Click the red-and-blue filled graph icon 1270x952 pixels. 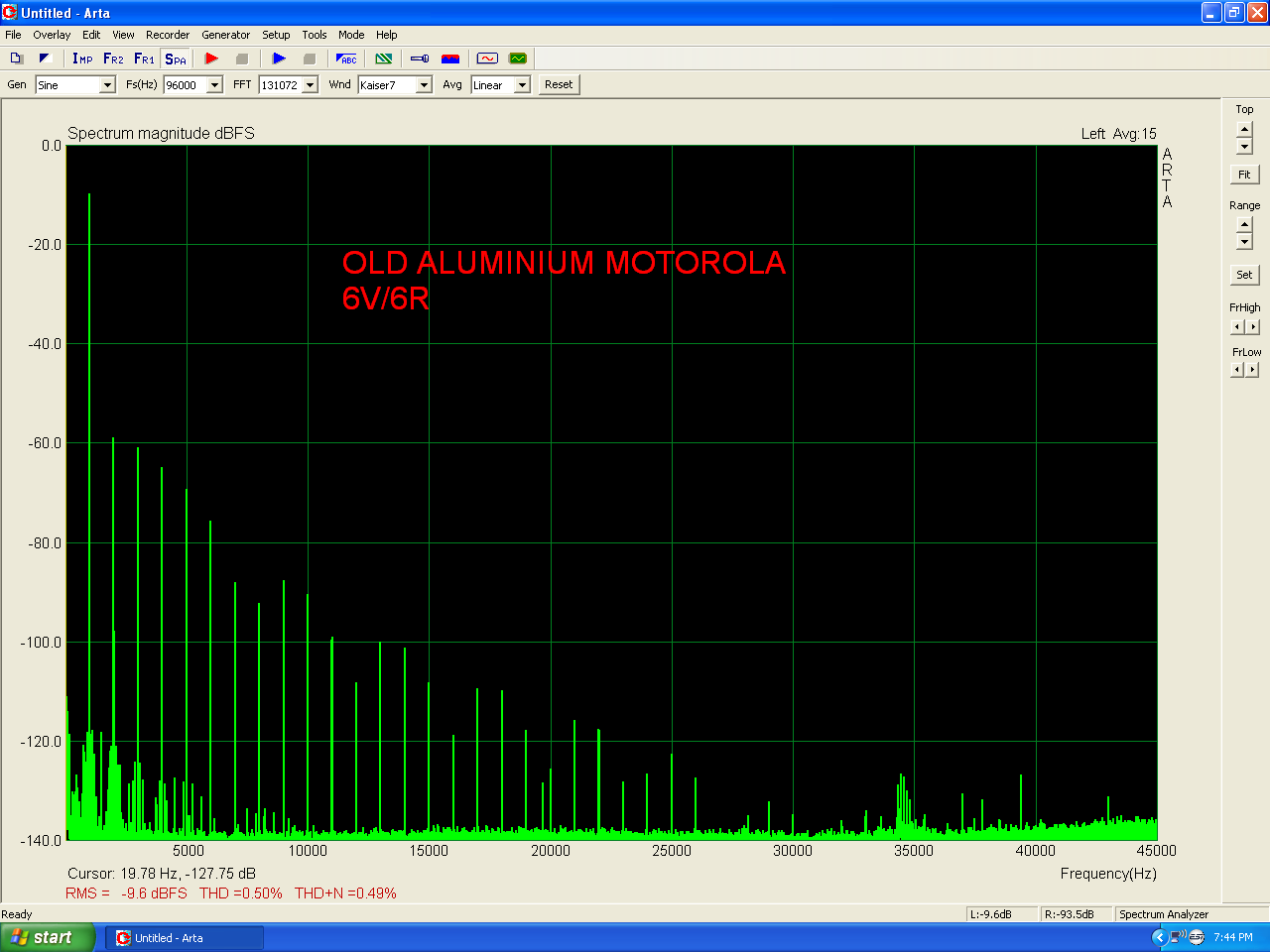[449, 59]
